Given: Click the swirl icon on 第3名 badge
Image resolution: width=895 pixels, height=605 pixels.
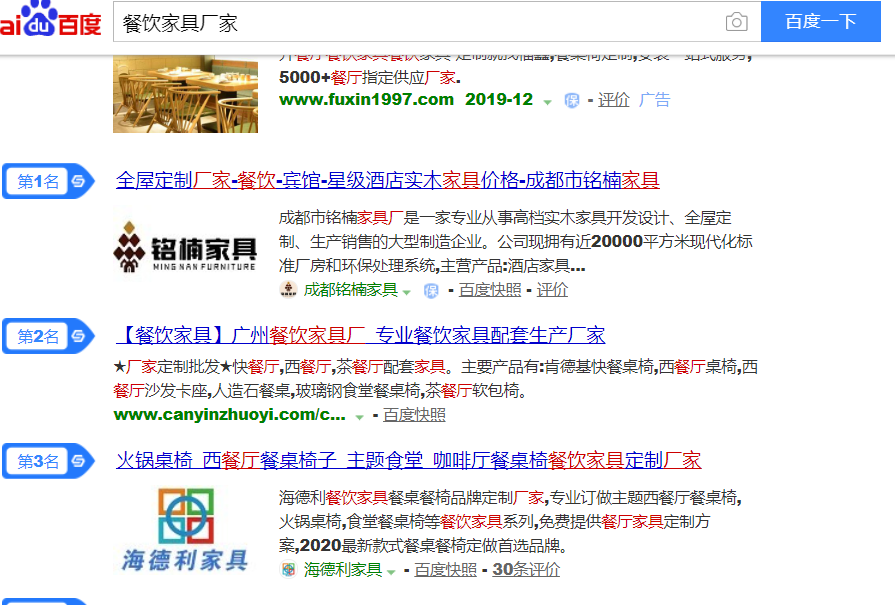Looking at the screenshot, I should (x=78, y=461).
